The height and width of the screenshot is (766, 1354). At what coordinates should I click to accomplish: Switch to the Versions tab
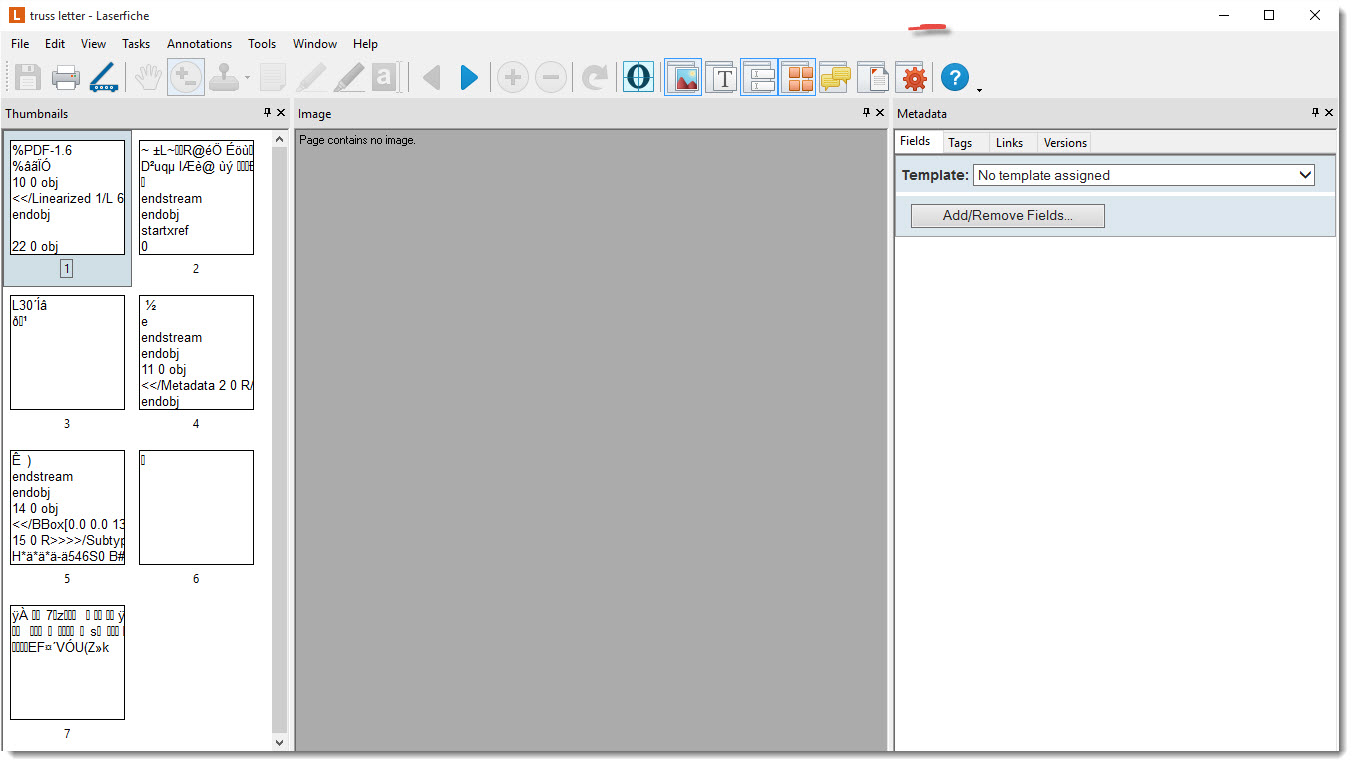pos(1065,143)
